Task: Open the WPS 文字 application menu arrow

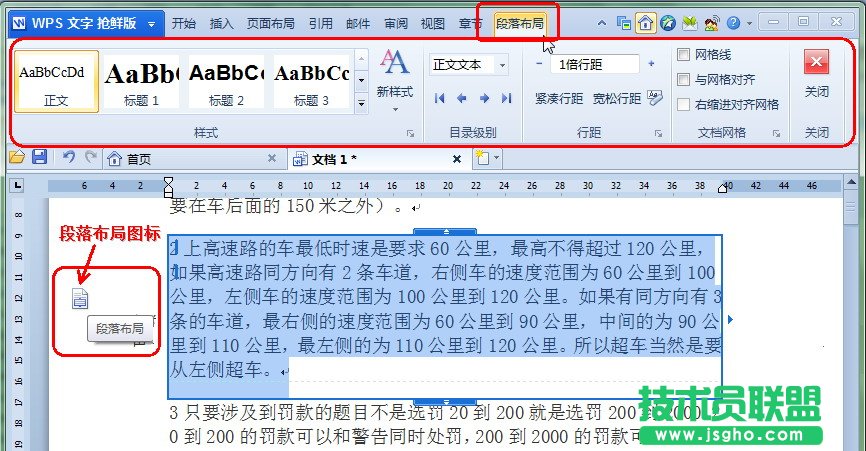Action: (x=151, y=24)
